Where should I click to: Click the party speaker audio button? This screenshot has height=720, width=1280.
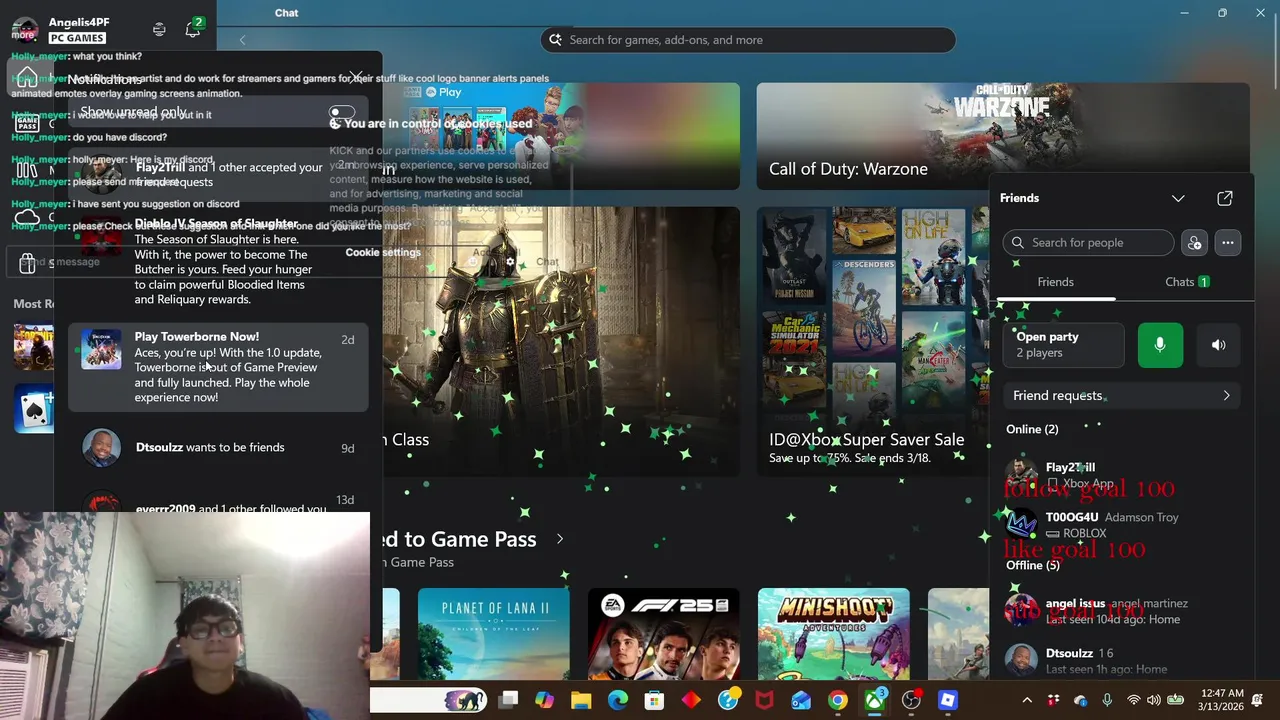point(1218,345)
